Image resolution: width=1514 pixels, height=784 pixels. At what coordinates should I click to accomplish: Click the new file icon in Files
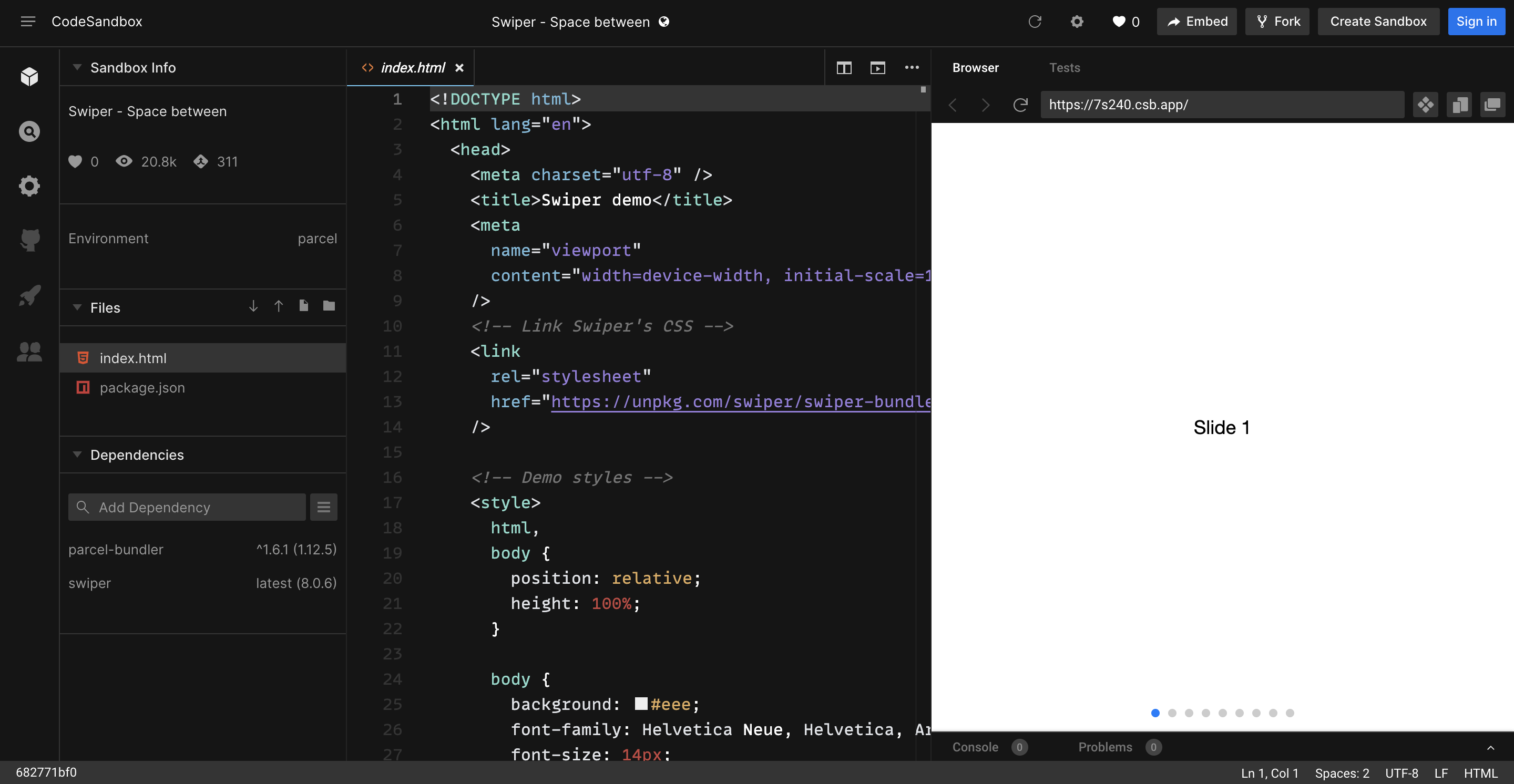[x=303, y=306]
